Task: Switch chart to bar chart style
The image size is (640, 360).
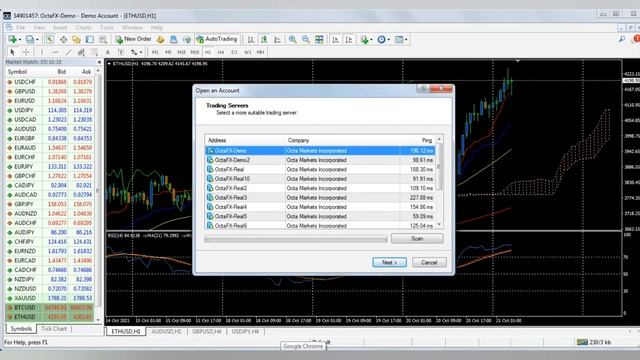Action: [251, 40]
